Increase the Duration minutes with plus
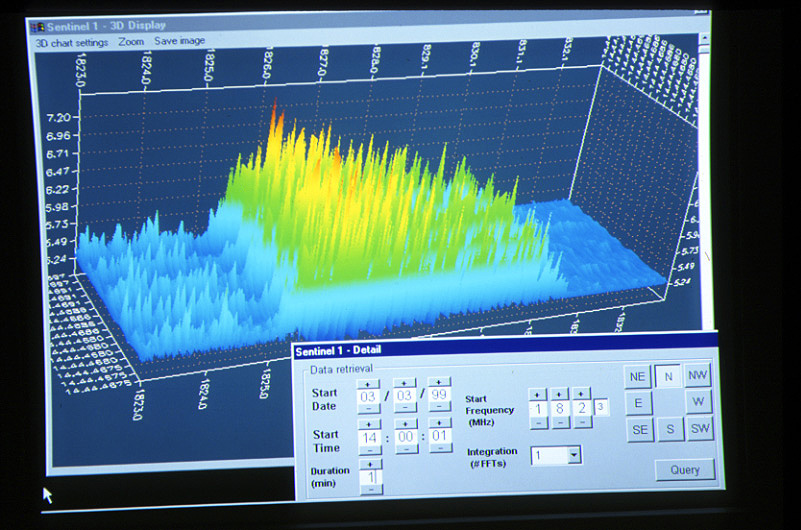801x530 pixels. tap(369, 465)
